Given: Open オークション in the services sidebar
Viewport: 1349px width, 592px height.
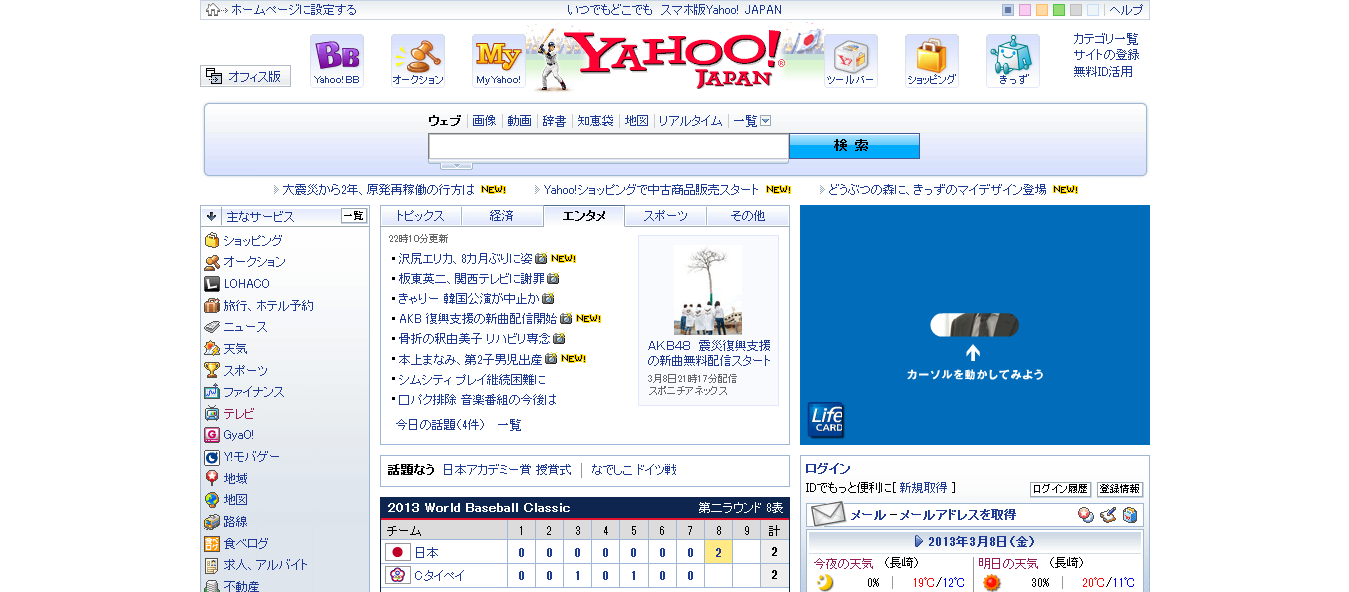Looking at the screenshot, I should tap(254, 261).
